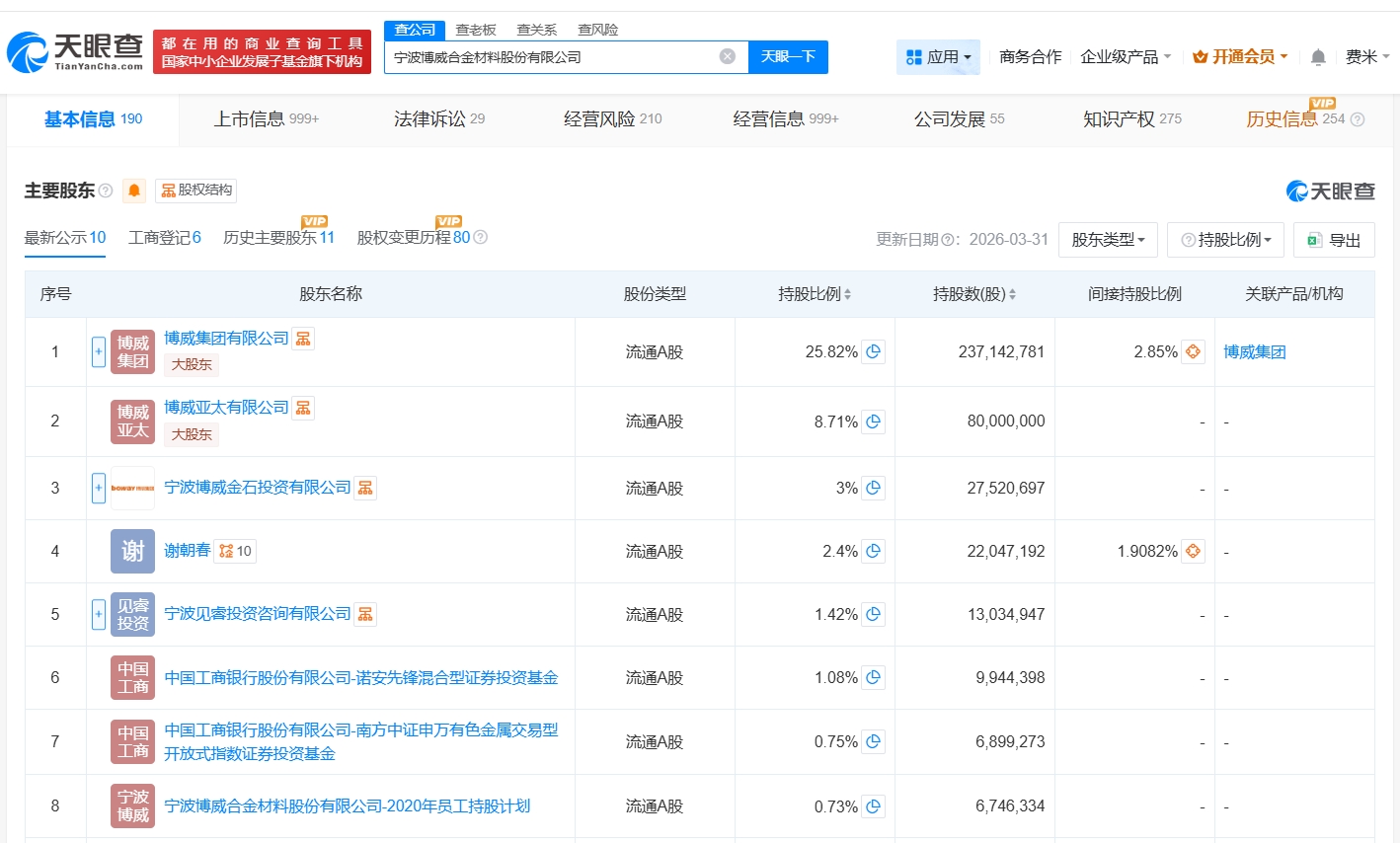Viewport: 1400px width, 843px height.
Task: Select 最新公示 10 sub-tab
Action: click(x=65, y=238)
